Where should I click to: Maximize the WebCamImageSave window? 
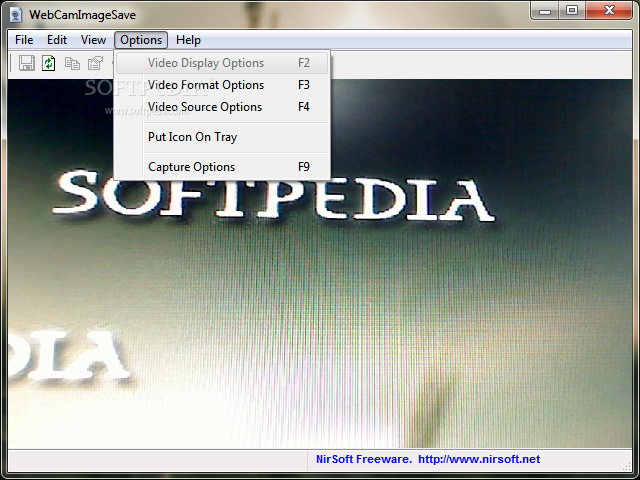572,11
